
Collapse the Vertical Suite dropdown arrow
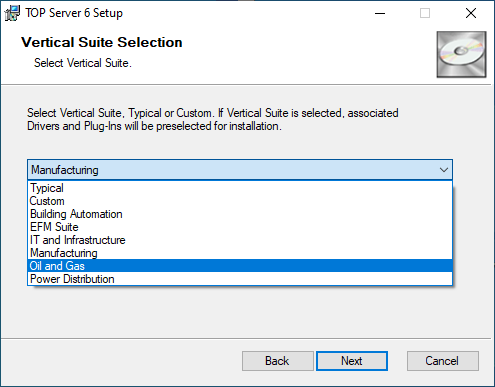(x=444, y=170)
